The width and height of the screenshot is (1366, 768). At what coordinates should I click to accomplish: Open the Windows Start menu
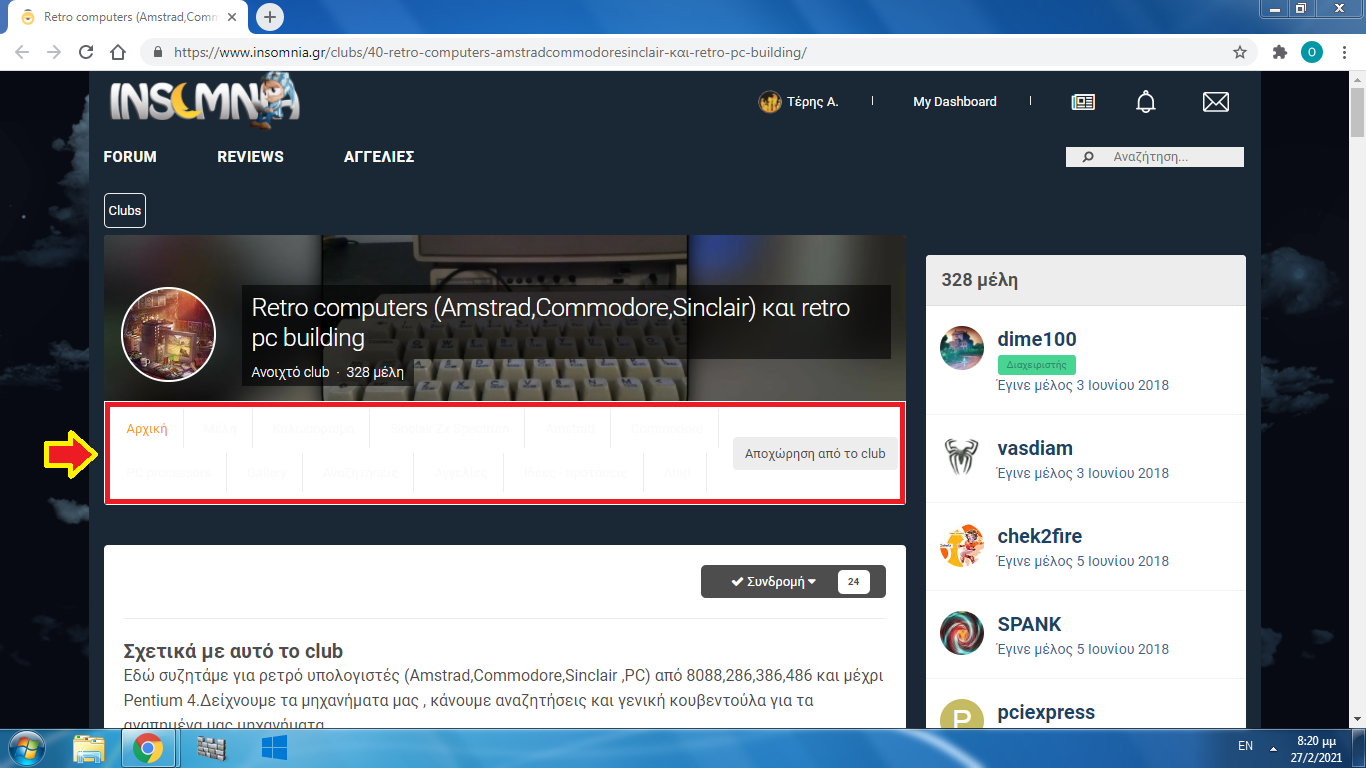(x=26, y=747)
